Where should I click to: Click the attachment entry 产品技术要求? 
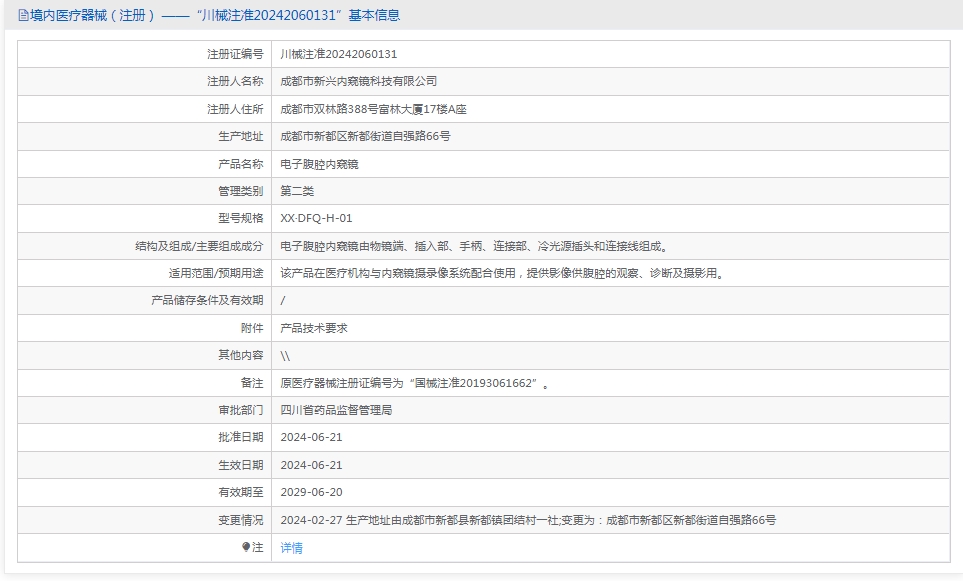pyautogui.click(x=313, y=328)
